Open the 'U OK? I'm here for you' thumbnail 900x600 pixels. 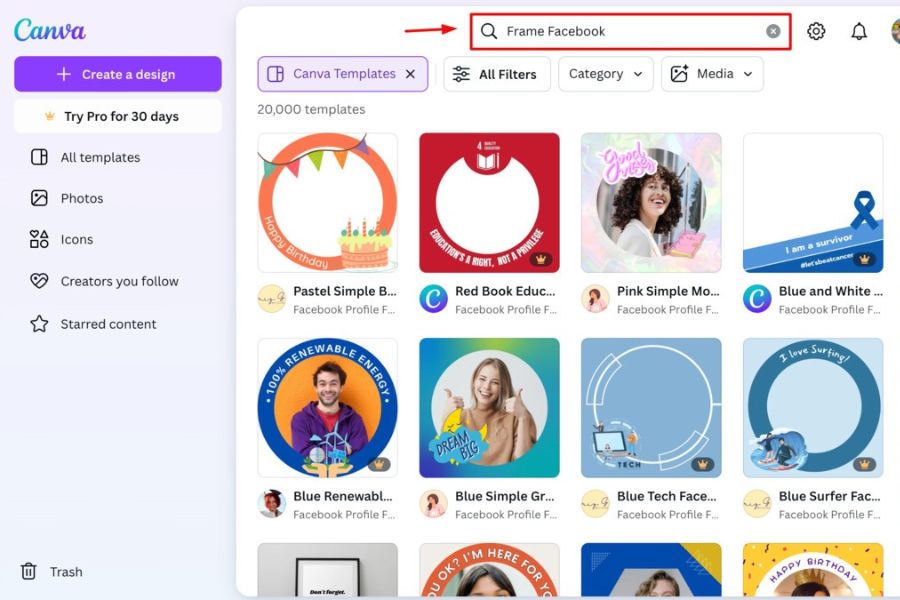pyautogui.click(x=490, y=570)
